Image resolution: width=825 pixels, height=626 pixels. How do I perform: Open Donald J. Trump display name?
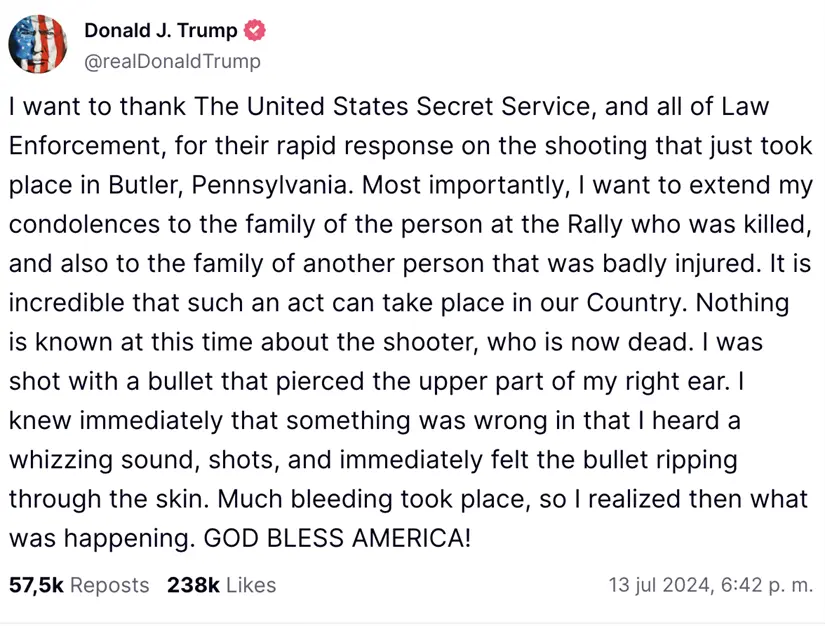point(161,30)
